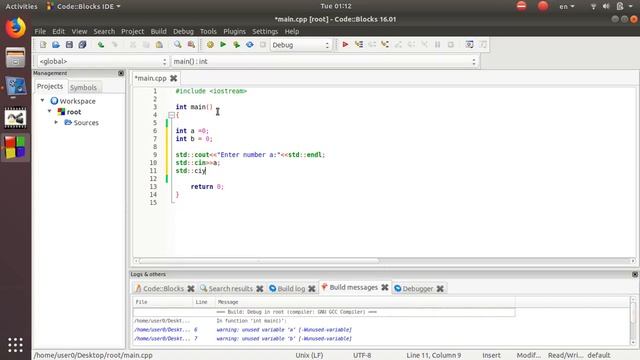This screenshot has height=360, width=640.
Task: Click the Find magnifier icon
Action: (x=178, y=45)
